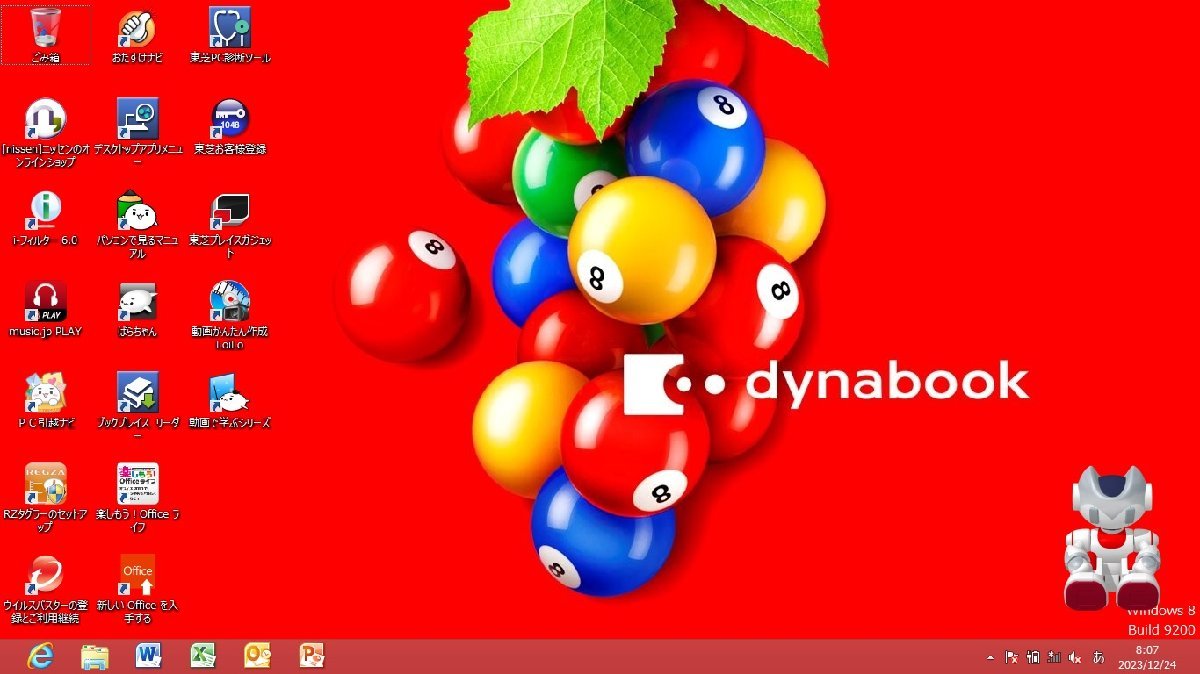
Task: Show hidden system tray icons
Action: (x=990, y=658)
